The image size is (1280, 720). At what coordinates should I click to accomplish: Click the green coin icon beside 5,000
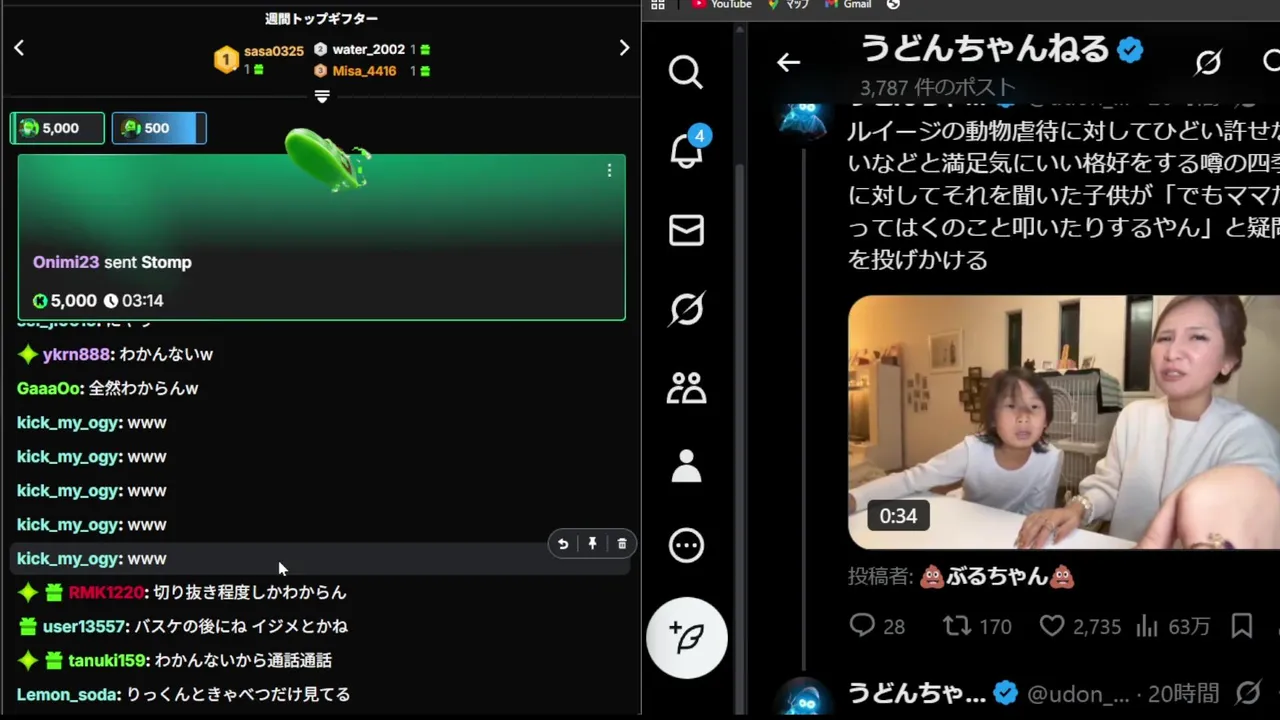point(40,300)
